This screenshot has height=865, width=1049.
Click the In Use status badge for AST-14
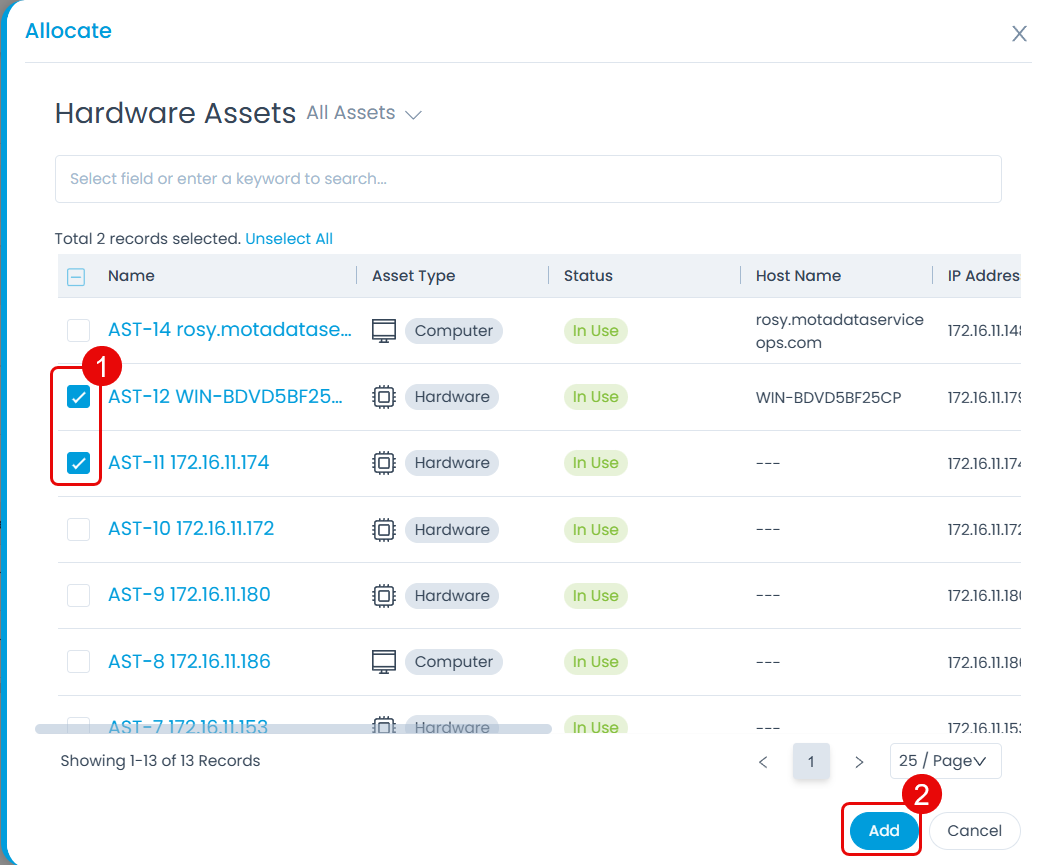coord(595,330)
